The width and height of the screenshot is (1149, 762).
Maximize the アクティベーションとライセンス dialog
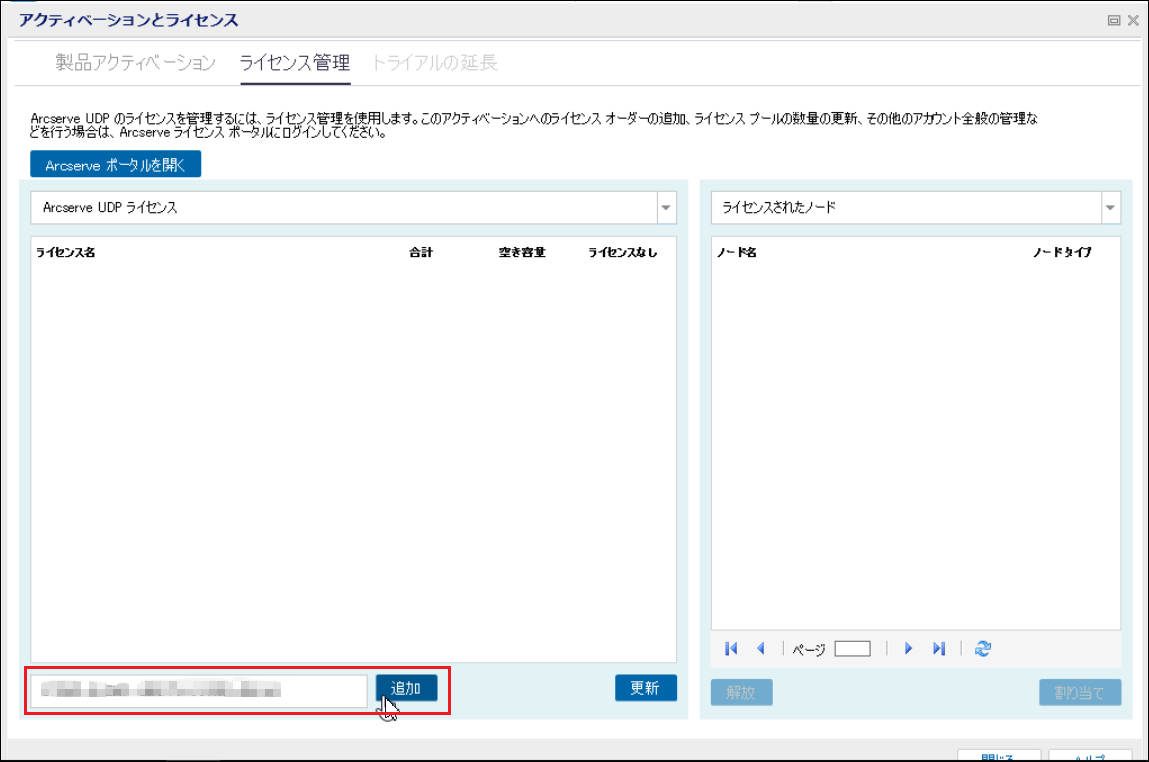1113,20
